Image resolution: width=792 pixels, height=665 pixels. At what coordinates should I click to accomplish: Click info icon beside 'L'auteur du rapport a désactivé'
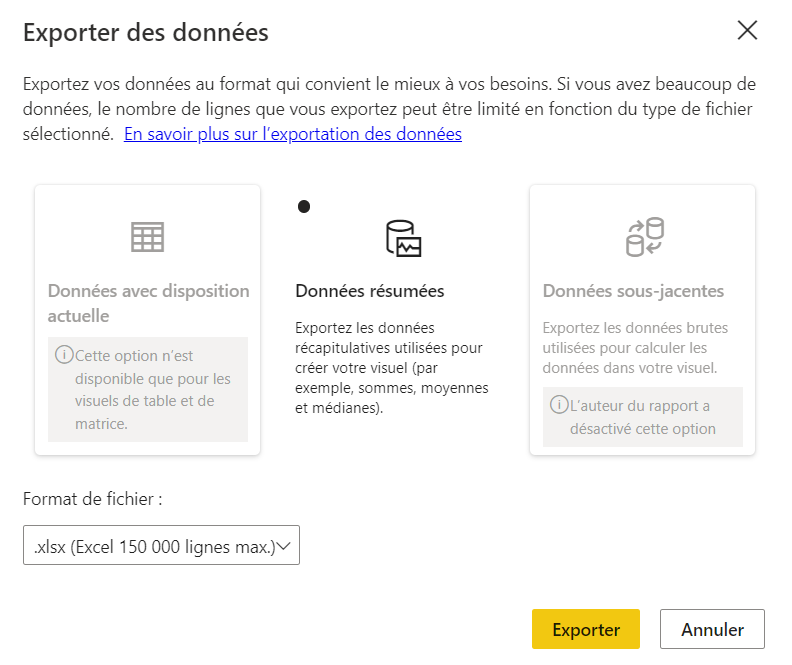[559, 404]
